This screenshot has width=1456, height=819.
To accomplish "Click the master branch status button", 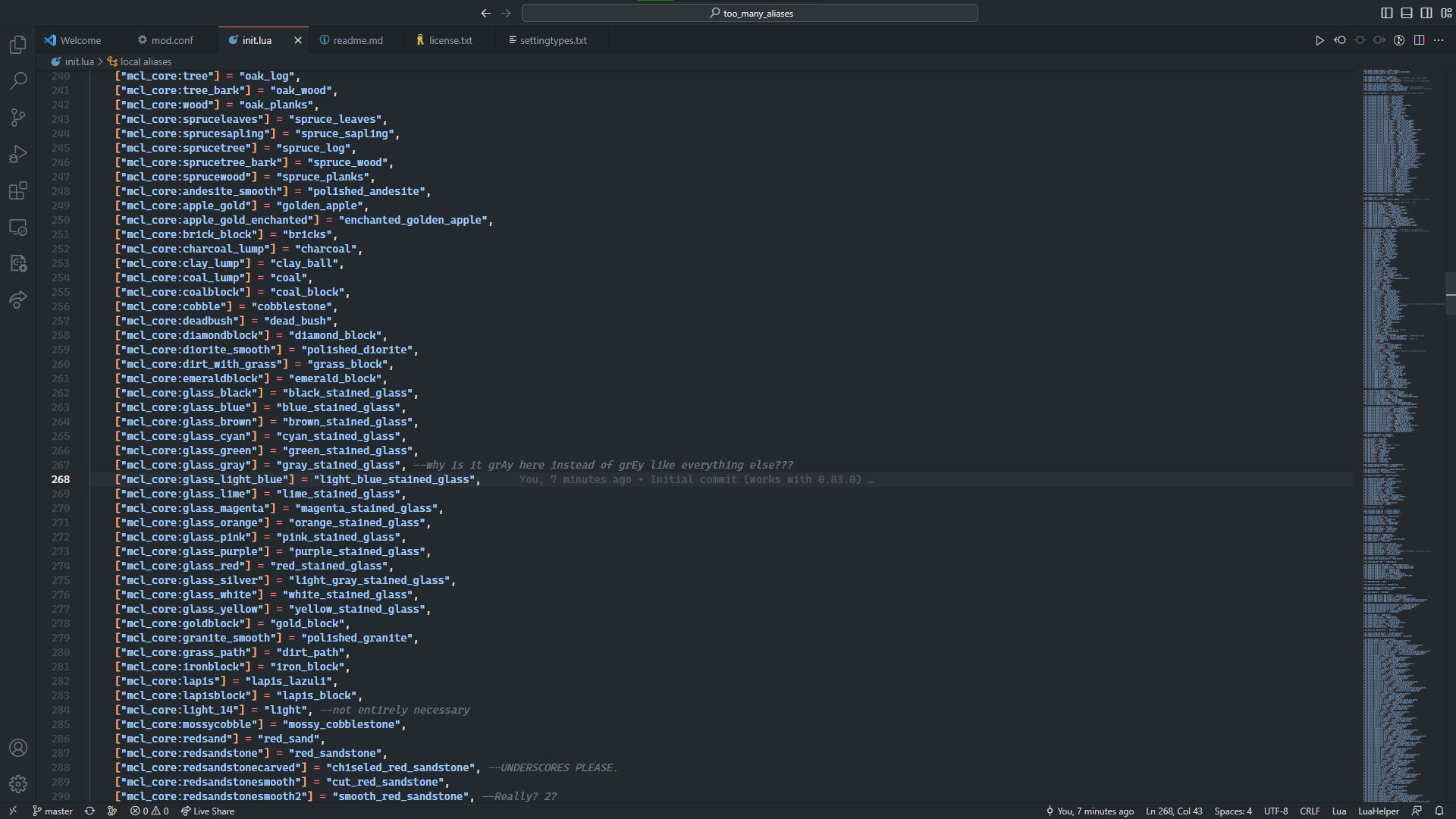I will coord(52,811).
